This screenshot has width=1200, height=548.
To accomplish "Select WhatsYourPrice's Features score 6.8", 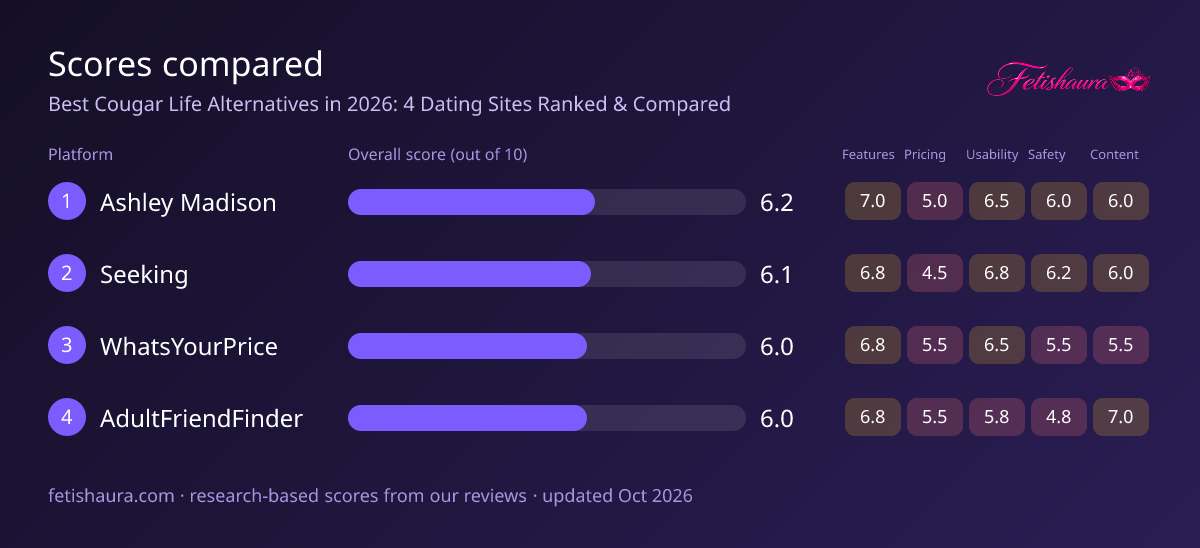I will click(x=873, y=345).
